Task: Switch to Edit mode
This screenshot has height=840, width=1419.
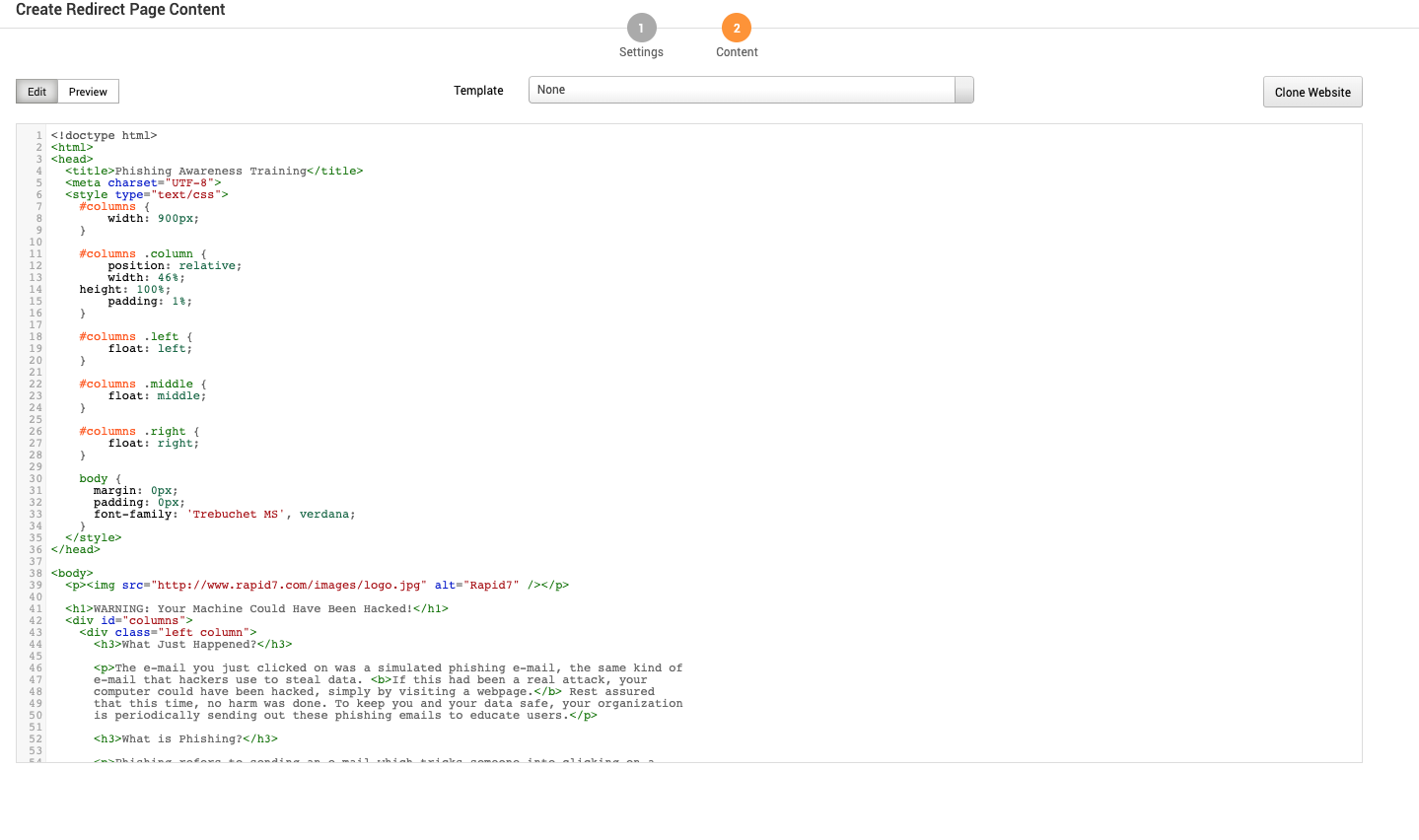Action: [x=36, y=92]
